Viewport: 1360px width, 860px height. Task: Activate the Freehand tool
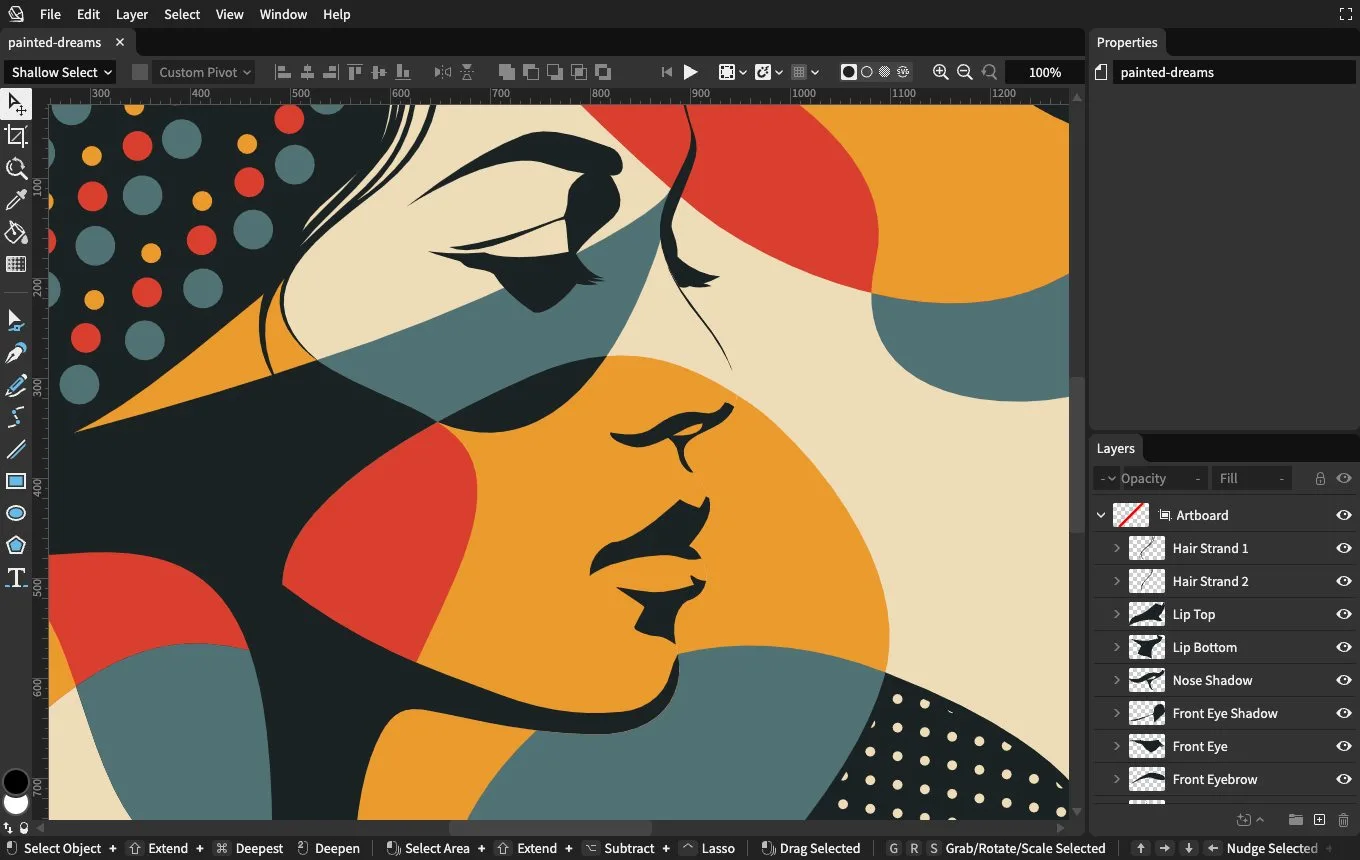click(16, 385)
